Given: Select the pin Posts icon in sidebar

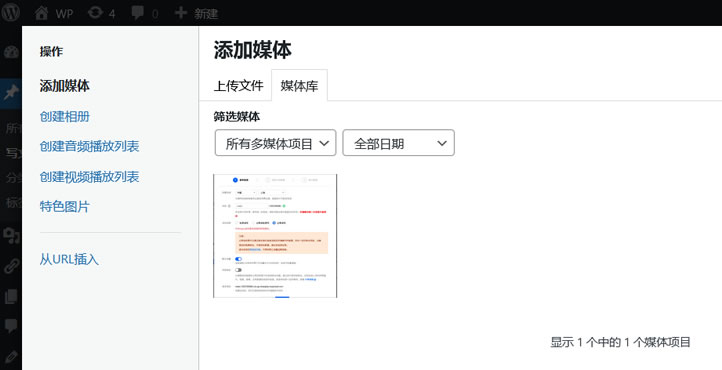Looking at the screenshot, I should [x=11, y=93].
